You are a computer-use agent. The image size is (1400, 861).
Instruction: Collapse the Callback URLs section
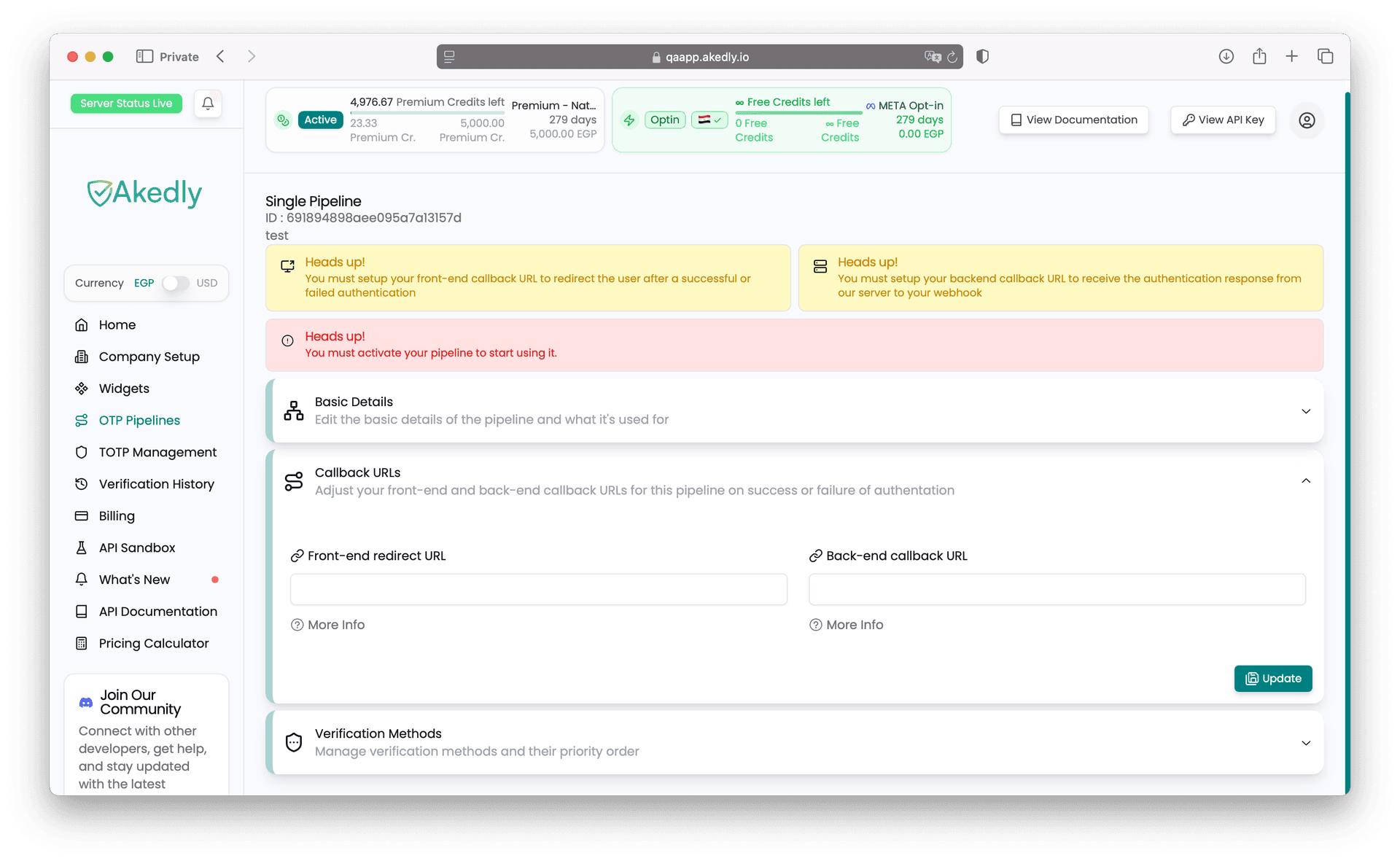click(x=1305, y=480)
